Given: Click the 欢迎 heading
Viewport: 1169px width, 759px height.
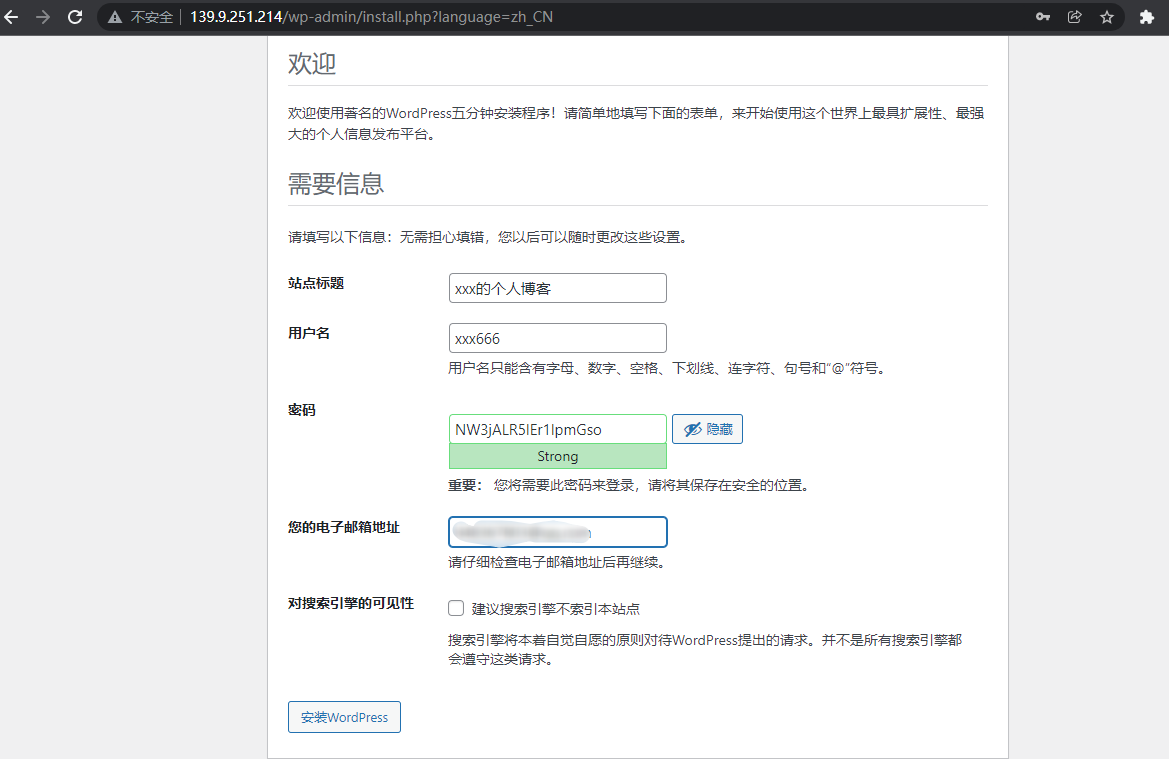Looking at the screenshot, I should 312,63.
